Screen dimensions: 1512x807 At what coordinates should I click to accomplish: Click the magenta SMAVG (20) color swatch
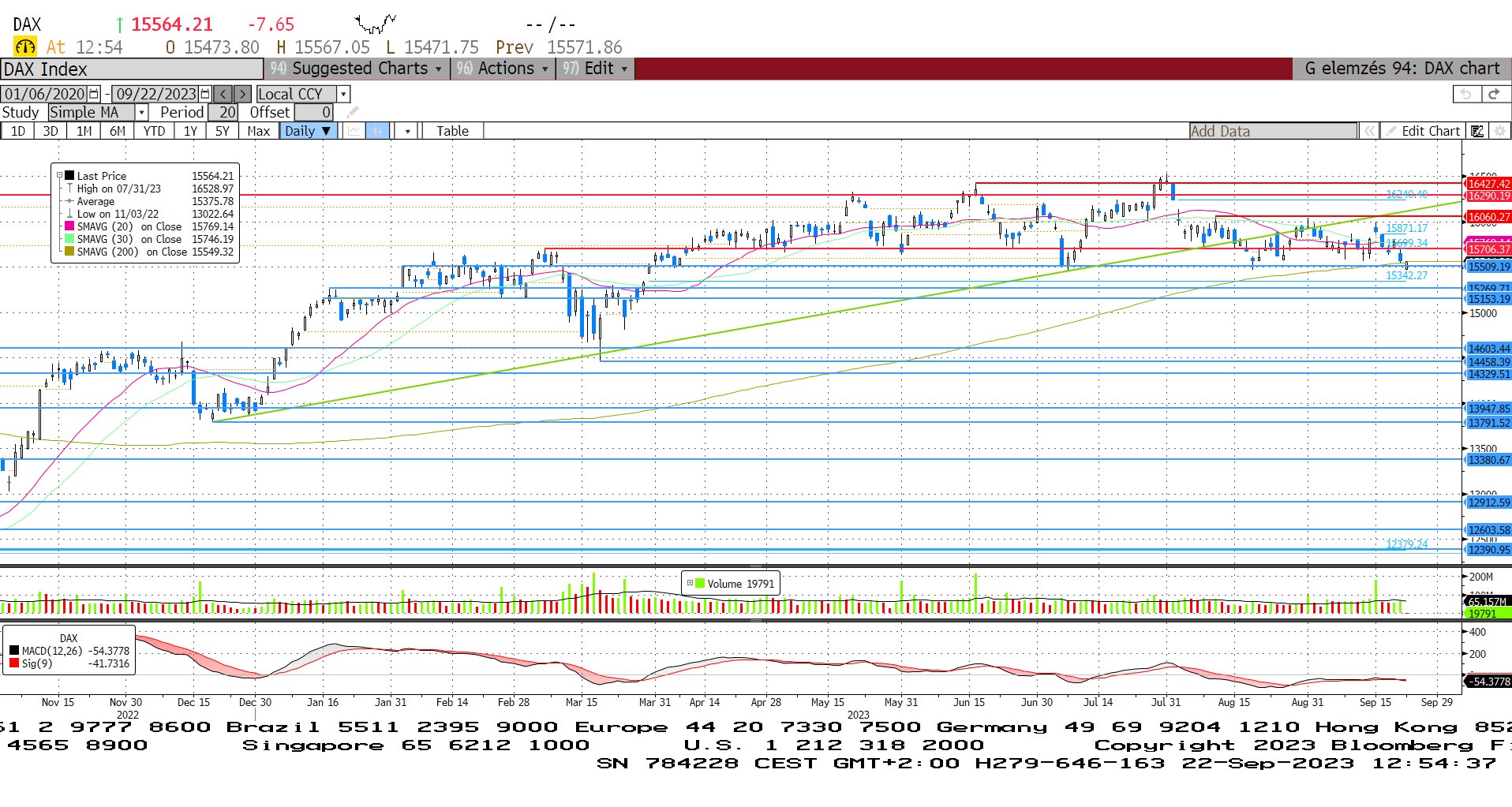[69, 226]
